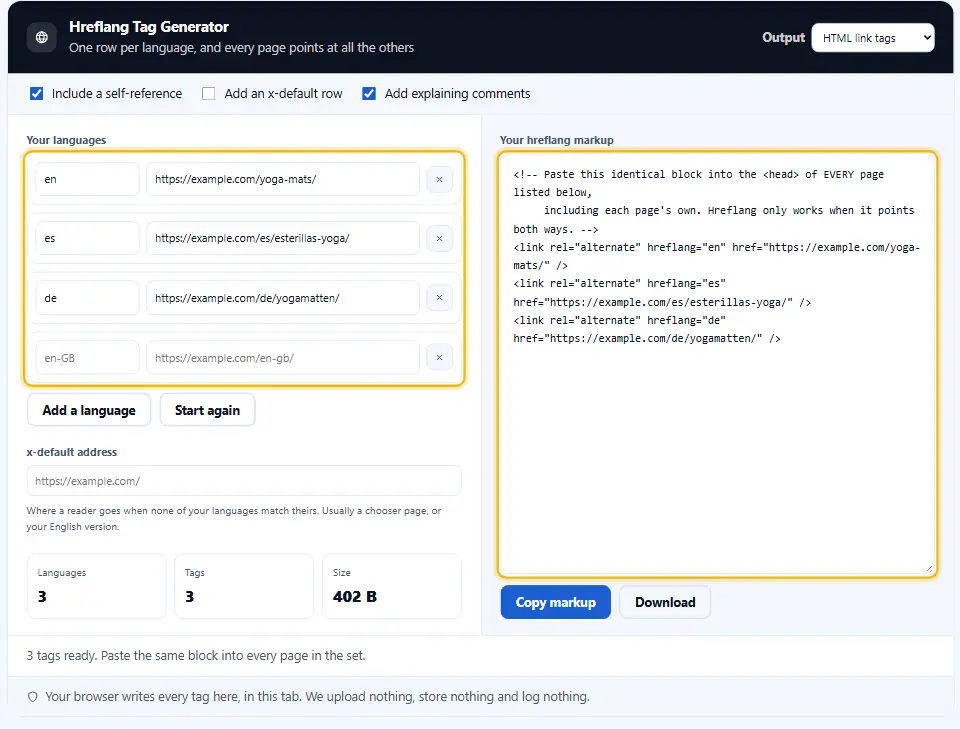Click the Hreflang Tag Generator title
Screen dimensions: 960x729
pos(149,27)
